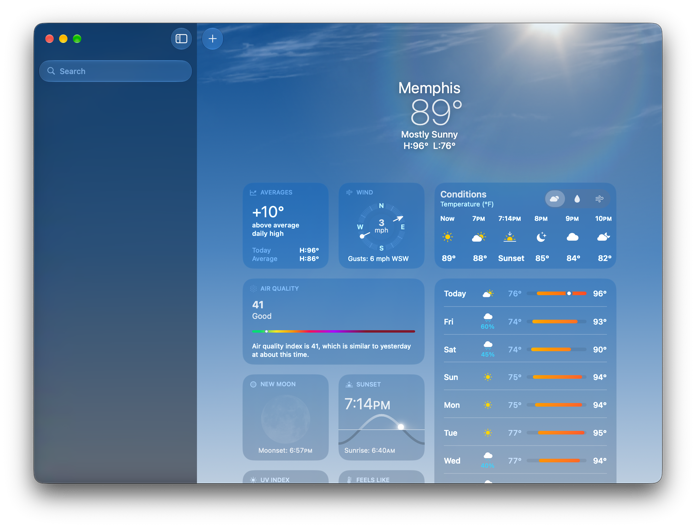696x528 pixels.
Task: Select the Now hourly forecast sun icon
Action: tap(447, 237)
